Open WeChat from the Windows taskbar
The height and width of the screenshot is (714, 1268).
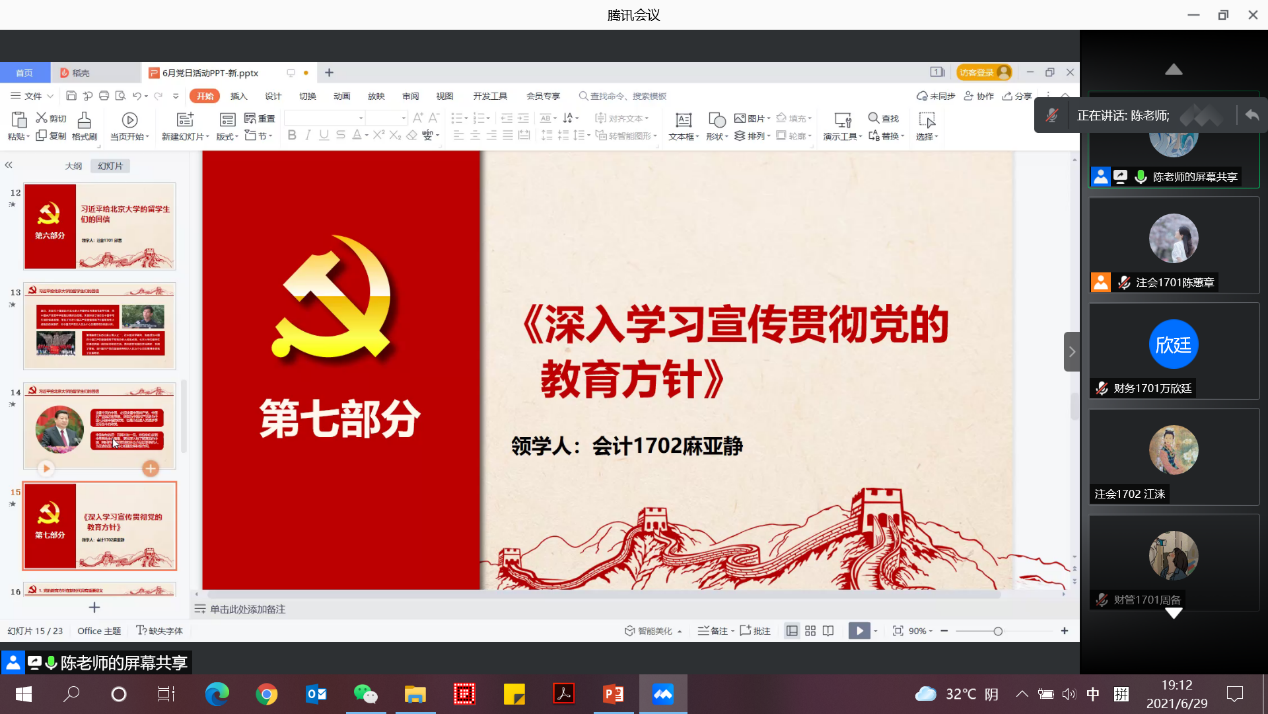click(366, 694)
